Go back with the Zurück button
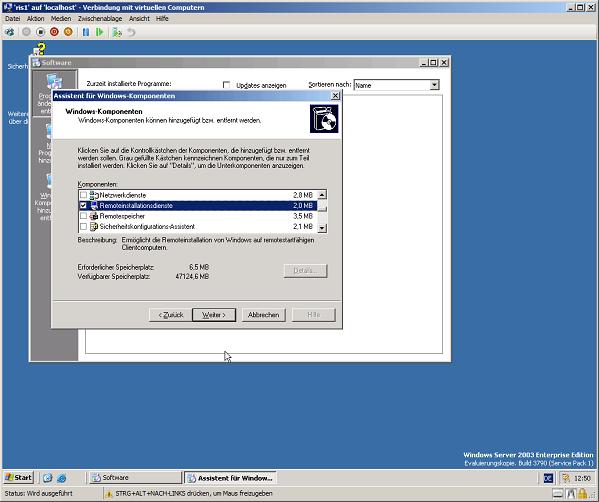599x502 pixels. (171, 315)
